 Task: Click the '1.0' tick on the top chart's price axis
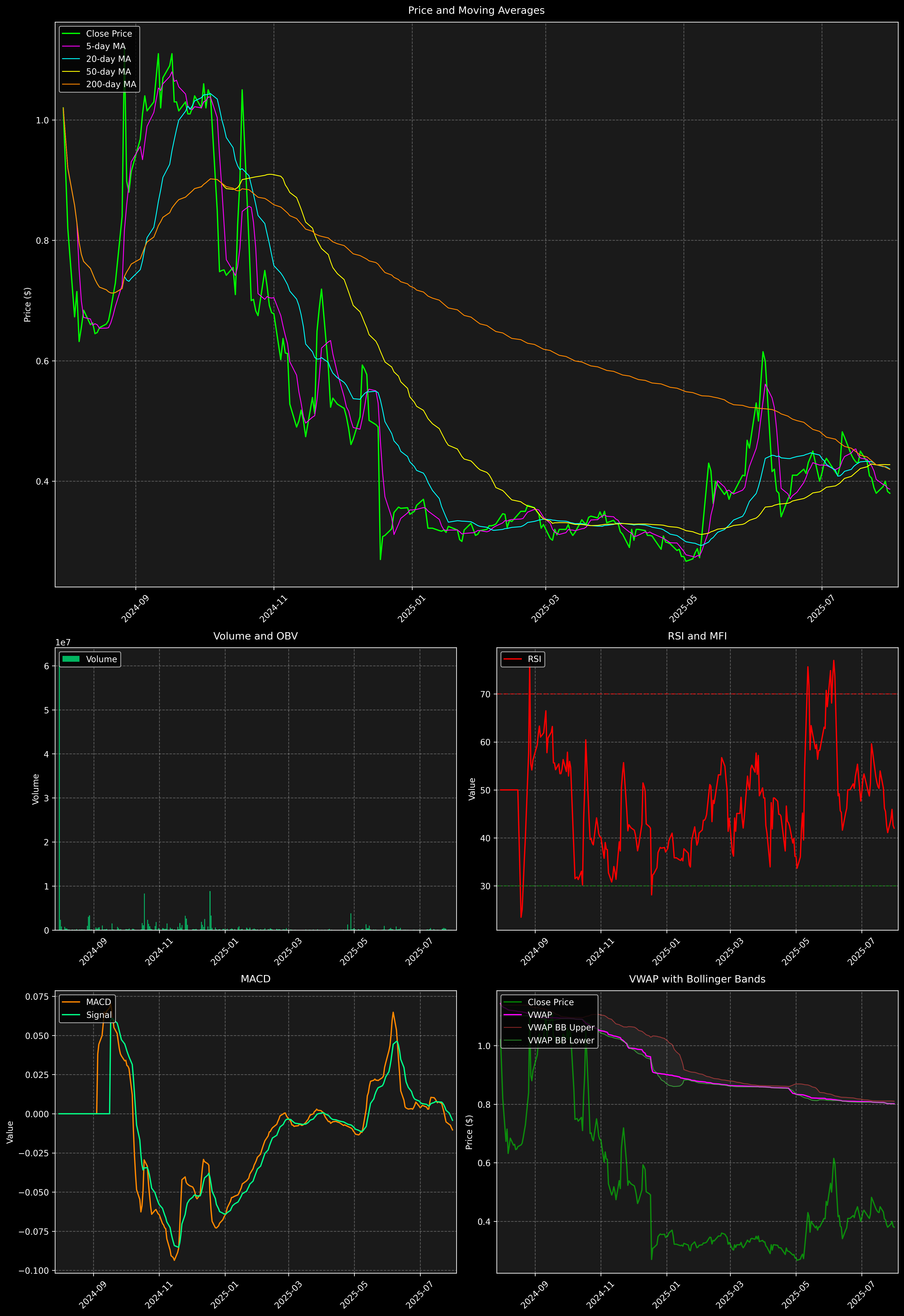pyautogui.click(x=42, y=120)
